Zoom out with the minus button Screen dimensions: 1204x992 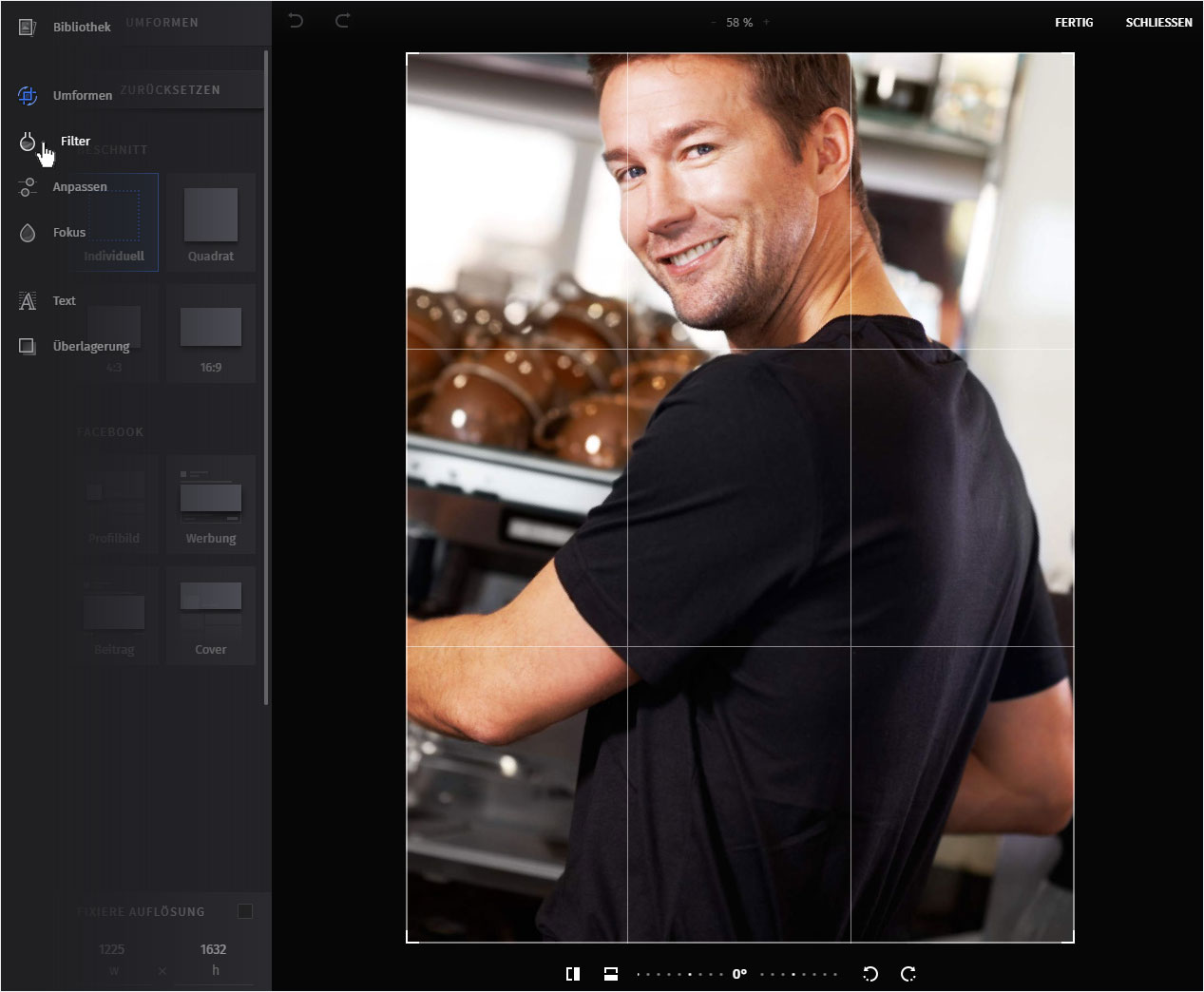[714, 22]
